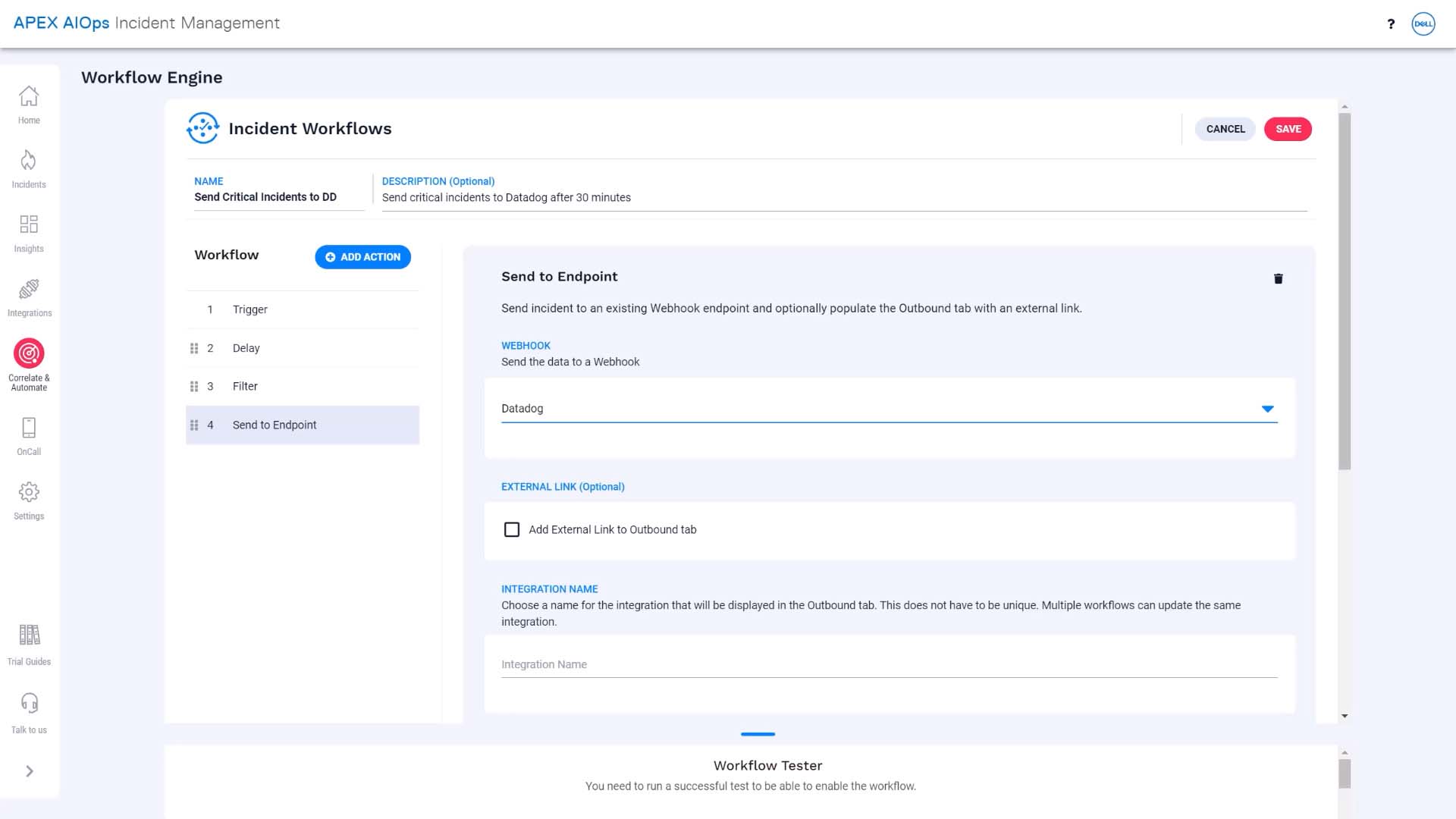This screenshot has width=1456, height=819.
Task: Open Settings gear in sidebar
Action: (x=29, y=492)
